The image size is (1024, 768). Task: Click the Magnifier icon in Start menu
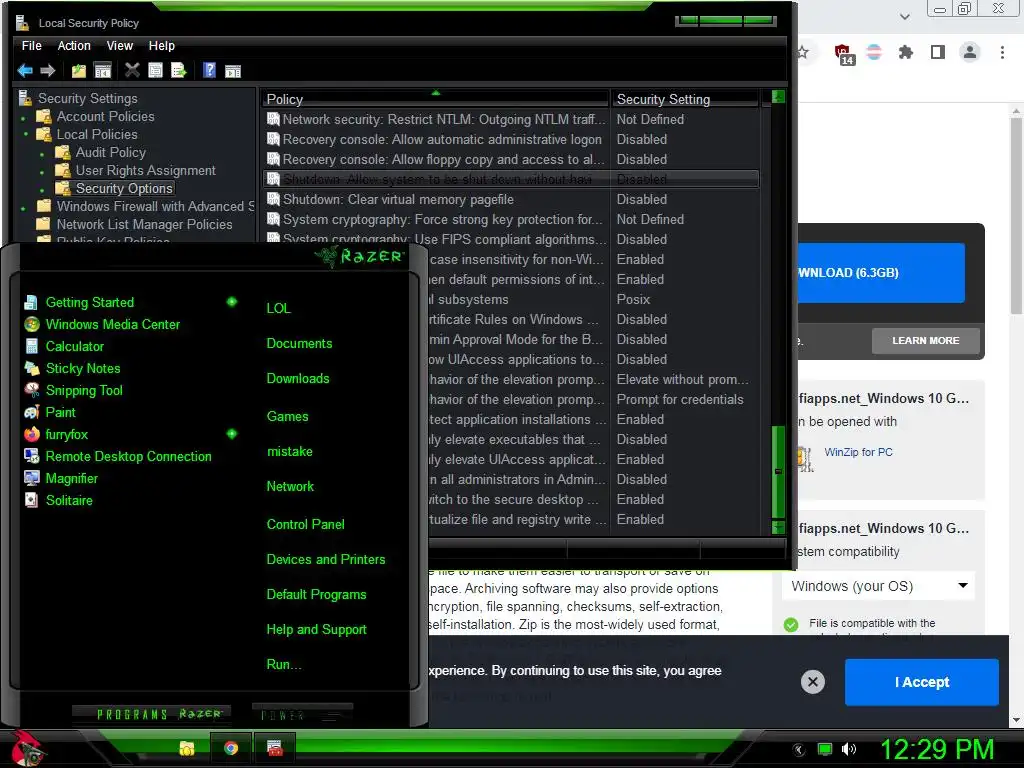point(31,478)
